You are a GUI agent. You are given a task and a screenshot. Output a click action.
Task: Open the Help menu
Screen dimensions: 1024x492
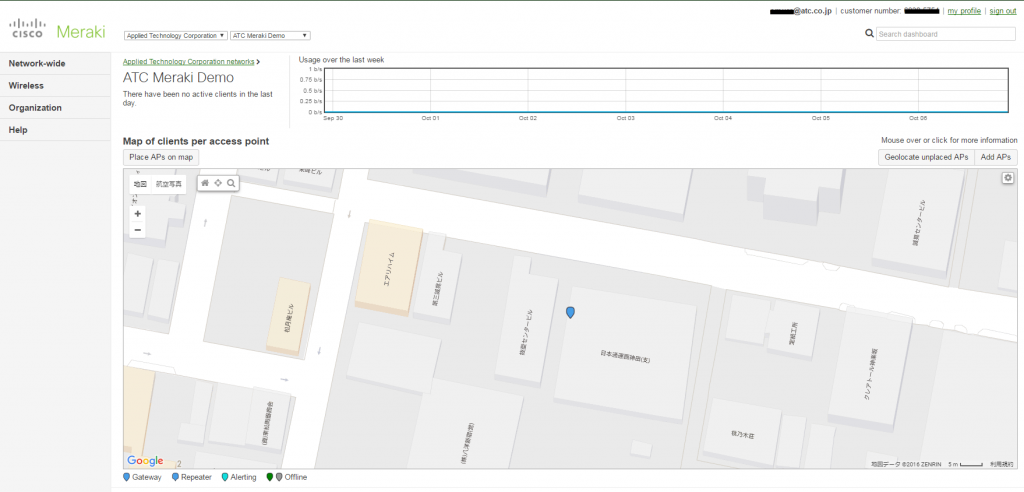(56, 130)
